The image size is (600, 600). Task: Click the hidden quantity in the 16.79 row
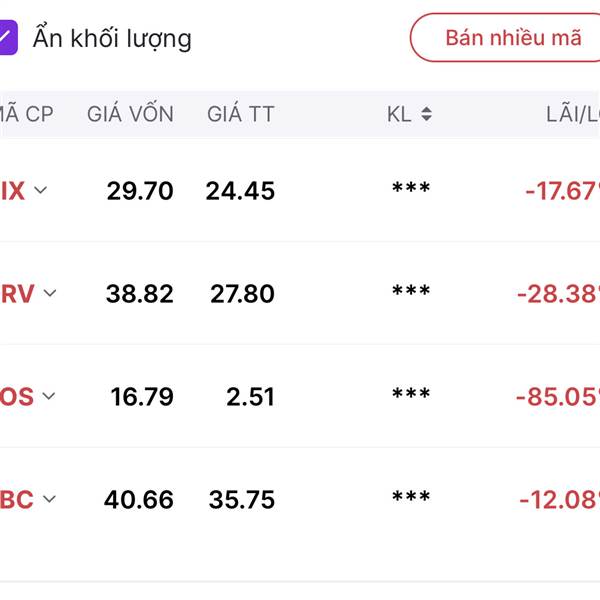point(411,395)
